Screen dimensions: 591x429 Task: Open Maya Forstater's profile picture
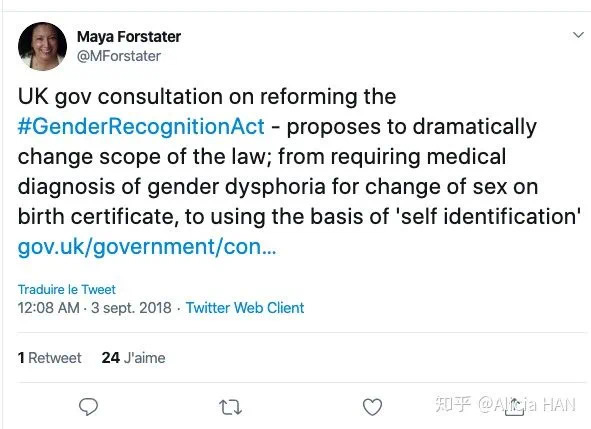pos(43,46)
